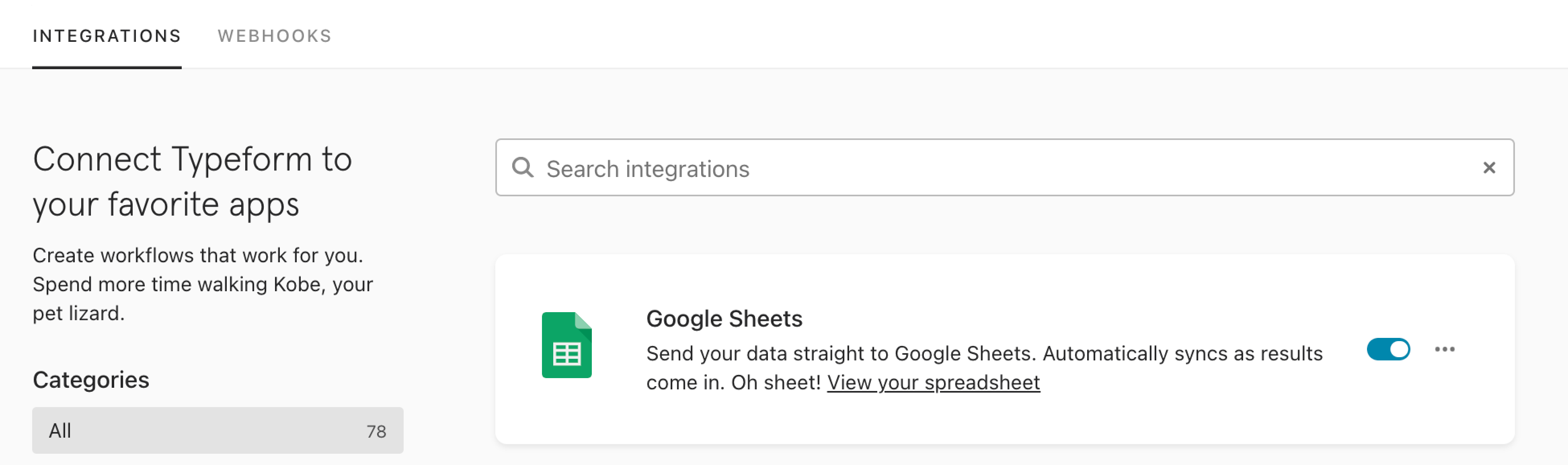Click the Categories heading
This screenshot has height=465, width=1568.
point(91,380)
